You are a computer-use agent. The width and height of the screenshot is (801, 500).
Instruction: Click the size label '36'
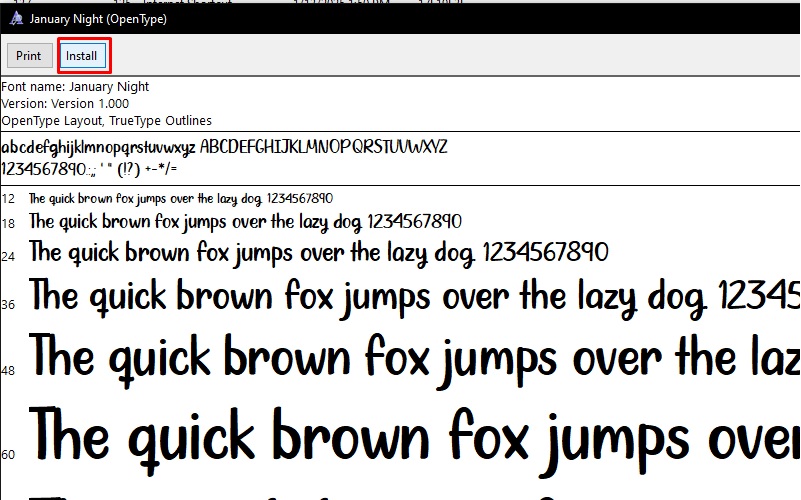click(x=8, y=305)
